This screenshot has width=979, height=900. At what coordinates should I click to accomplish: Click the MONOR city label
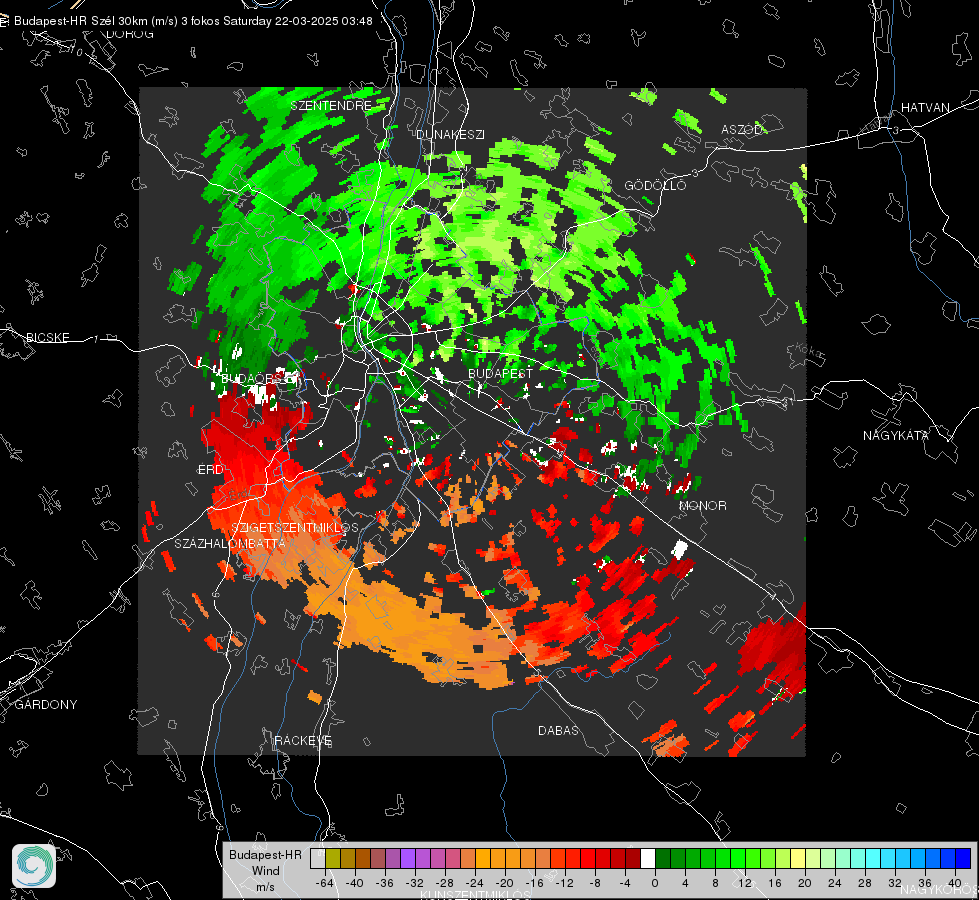coord(702,505)
